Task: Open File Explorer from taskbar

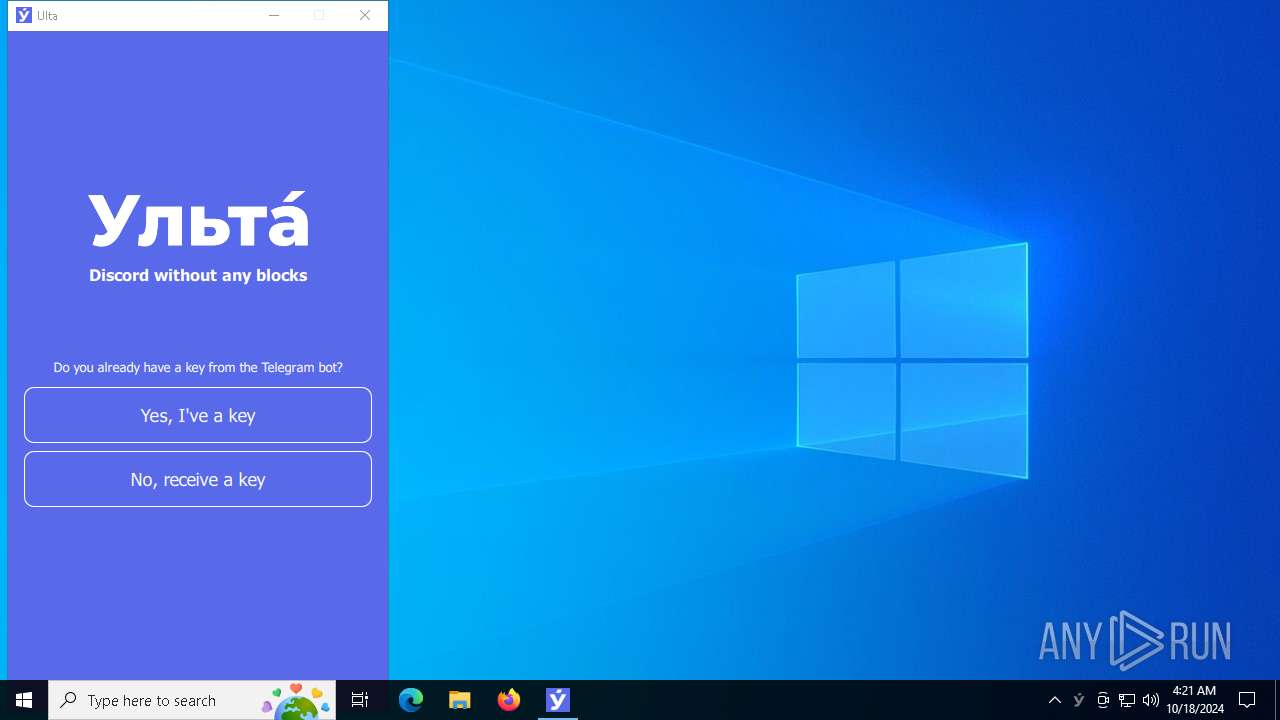Action: tap(460, 700)
